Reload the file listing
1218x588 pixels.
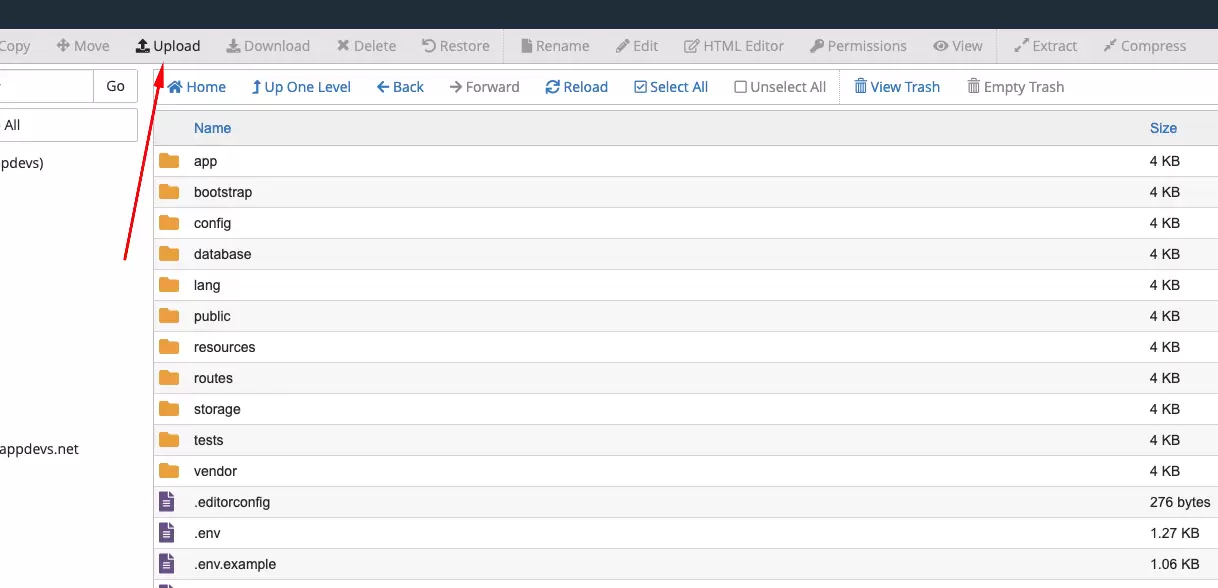click(x=577, y=87)
